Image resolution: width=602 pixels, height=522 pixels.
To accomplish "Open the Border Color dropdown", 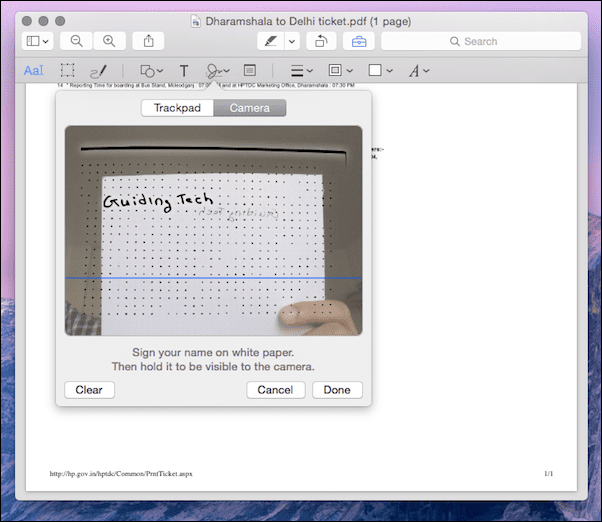I will (x=340, y=70).
